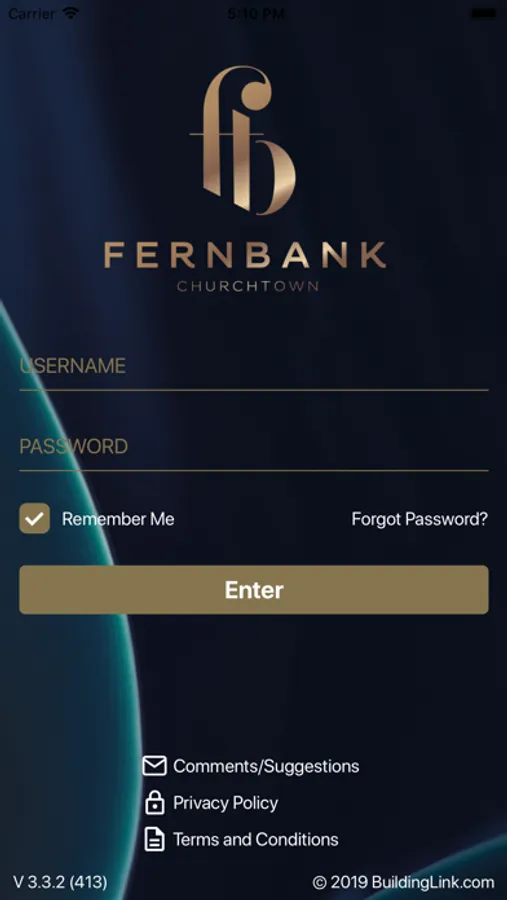Tap the CHURCHTOWN subtitle text
This screenshot has width=507, height=900.
click(247, 286)
